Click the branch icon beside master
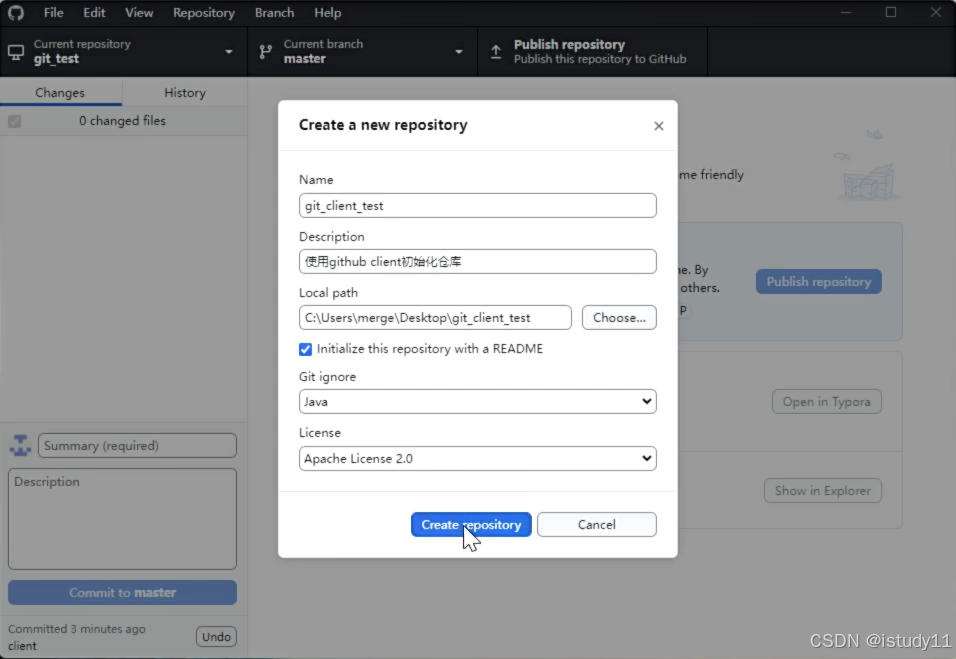 pos(265,52)
